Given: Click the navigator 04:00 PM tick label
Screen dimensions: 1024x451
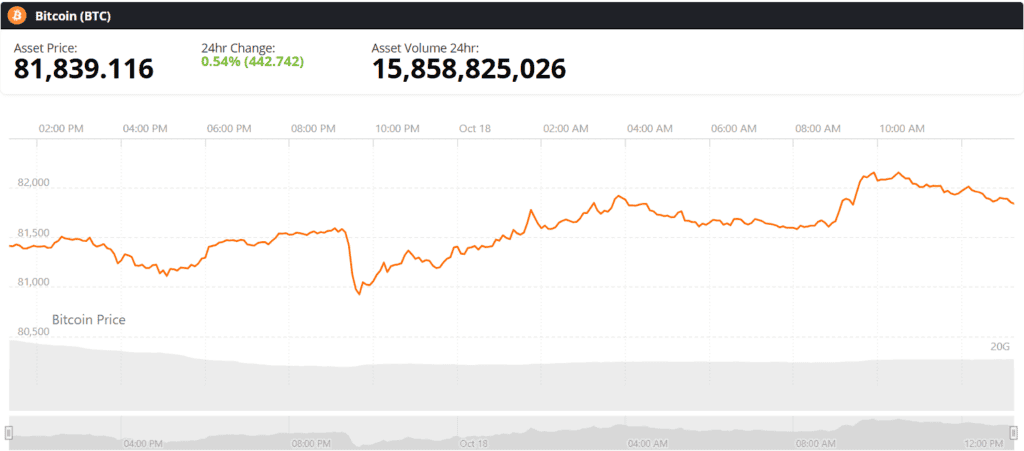Looking at the screenshot, I should 143,443.
